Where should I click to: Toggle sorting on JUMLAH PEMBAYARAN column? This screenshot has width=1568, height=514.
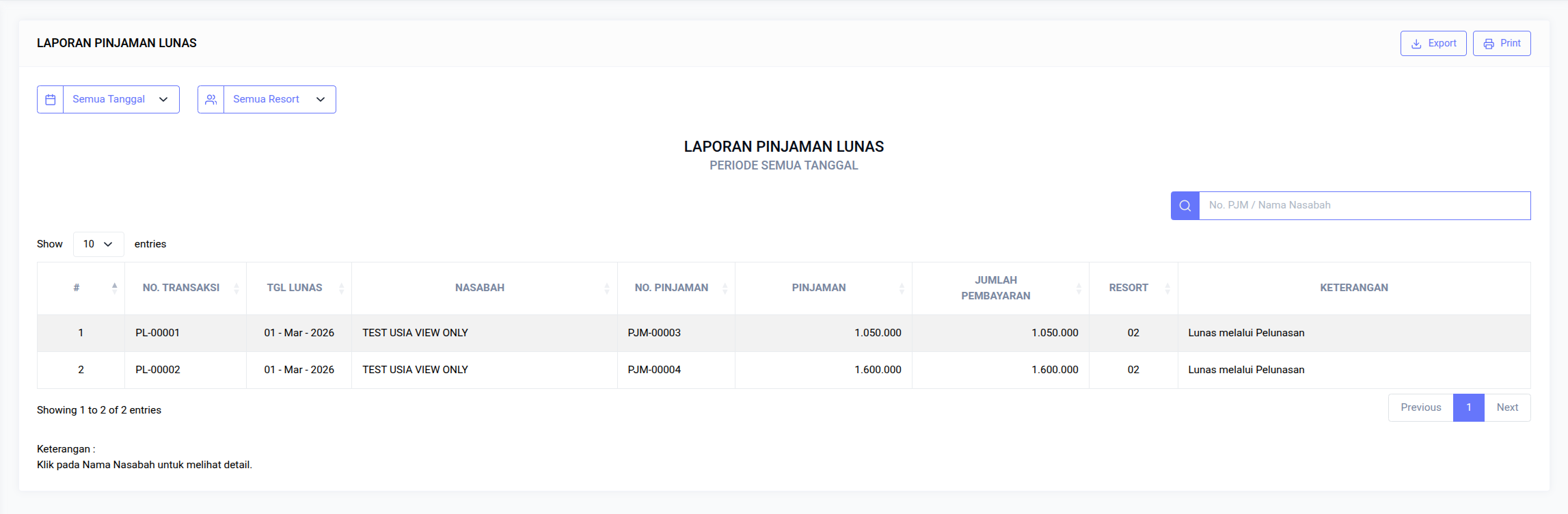point(1079,288)
